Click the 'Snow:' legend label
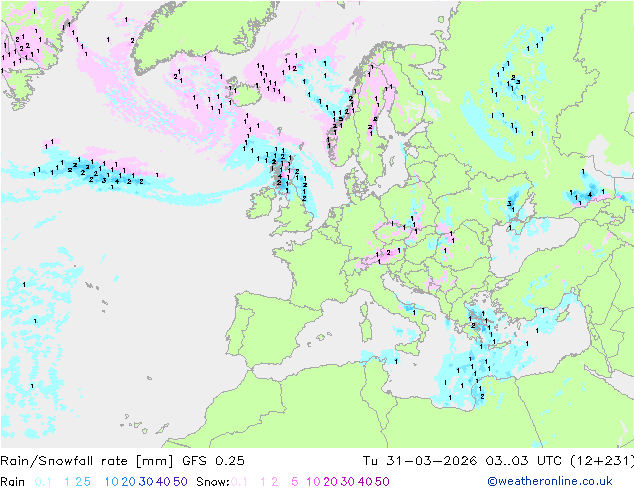The width and height of the screenshot is (634, 490). [x=213, y=482]
